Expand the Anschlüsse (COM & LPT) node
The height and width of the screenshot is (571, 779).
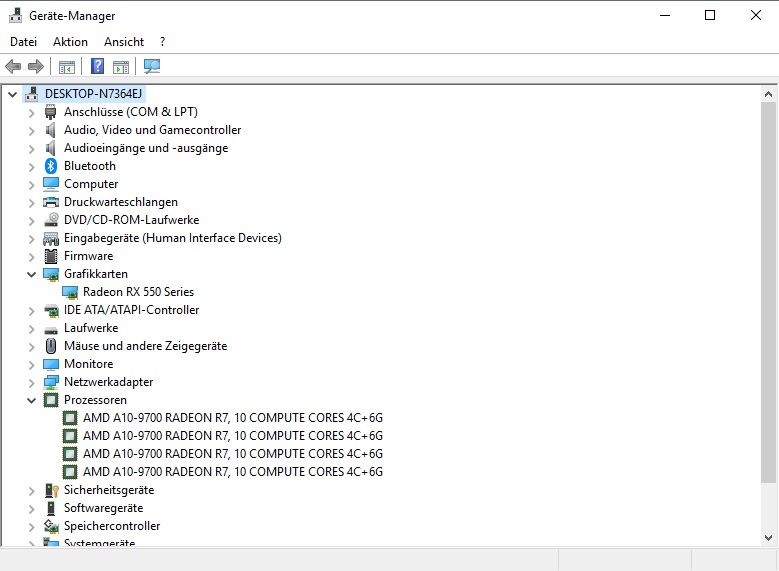point(31,113)
